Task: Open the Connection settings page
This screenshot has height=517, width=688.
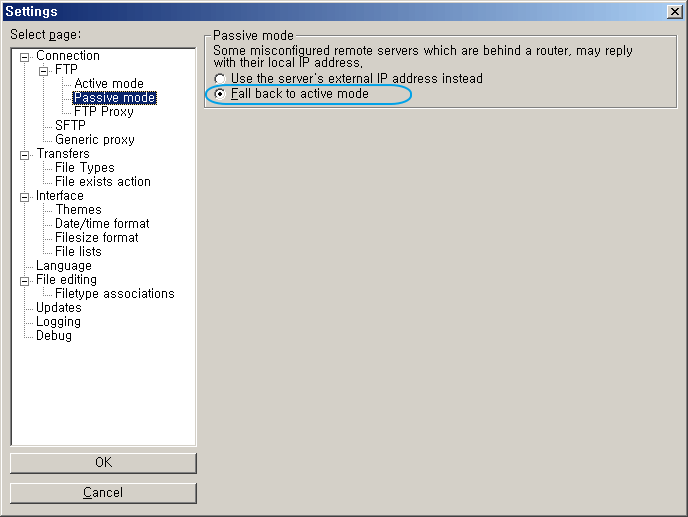Action: point(68,56)
